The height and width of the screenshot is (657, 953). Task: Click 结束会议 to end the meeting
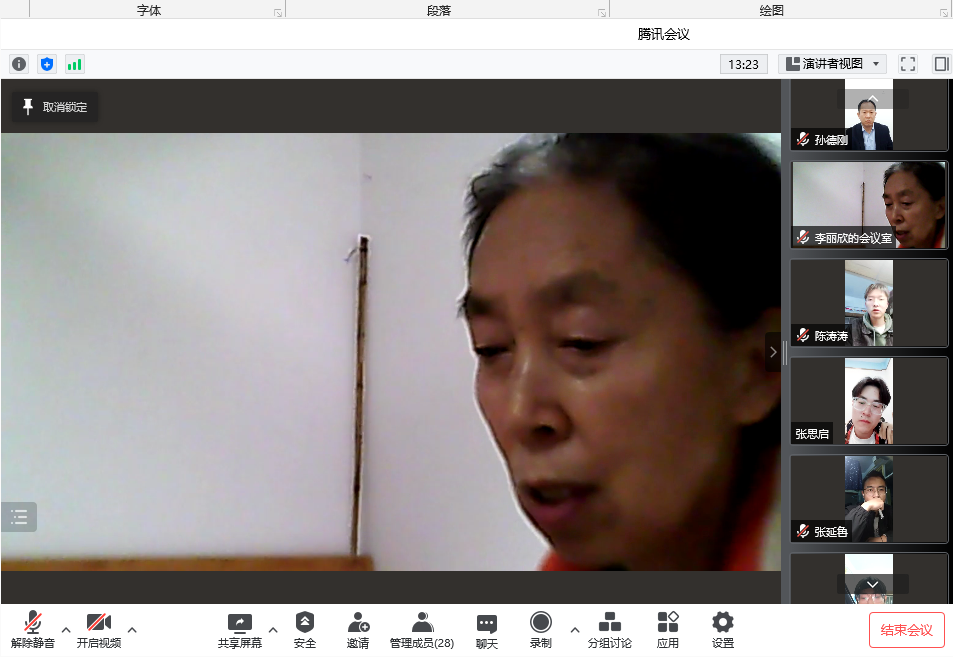pos(906,630)
